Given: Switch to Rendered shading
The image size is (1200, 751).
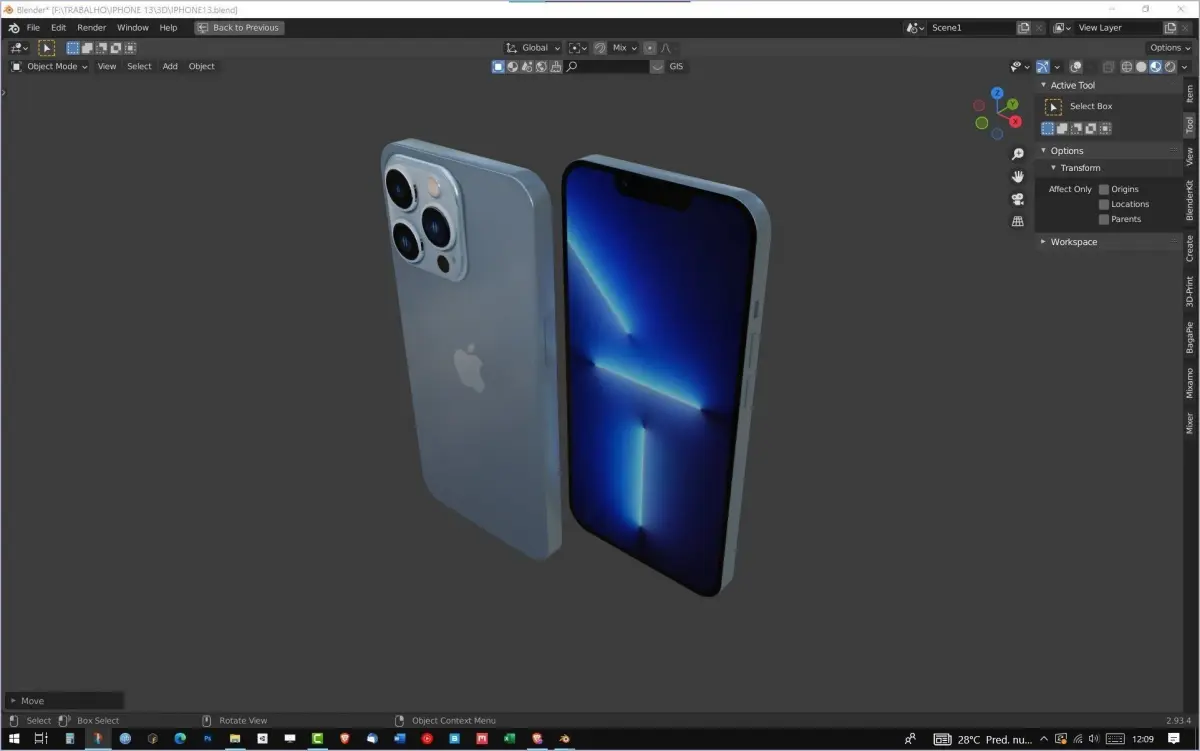Looking at the screenshot, I should click(x=1170, y=67).
